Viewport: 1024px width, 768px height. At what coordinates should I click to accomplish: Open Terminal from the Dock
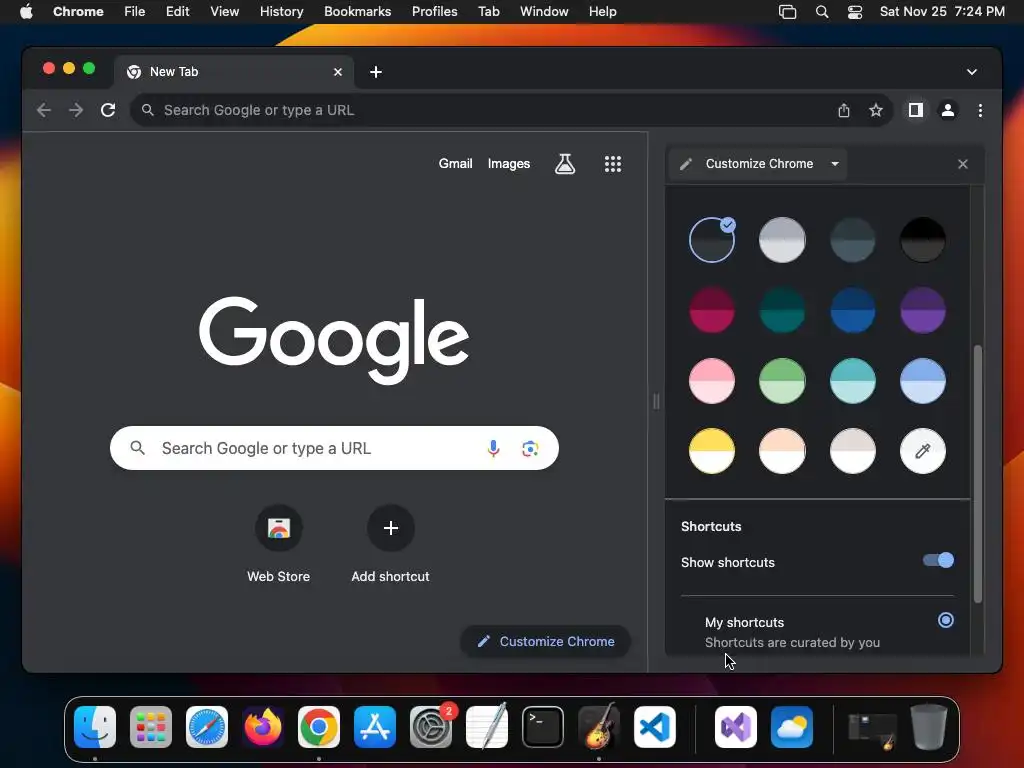point(543,727)
